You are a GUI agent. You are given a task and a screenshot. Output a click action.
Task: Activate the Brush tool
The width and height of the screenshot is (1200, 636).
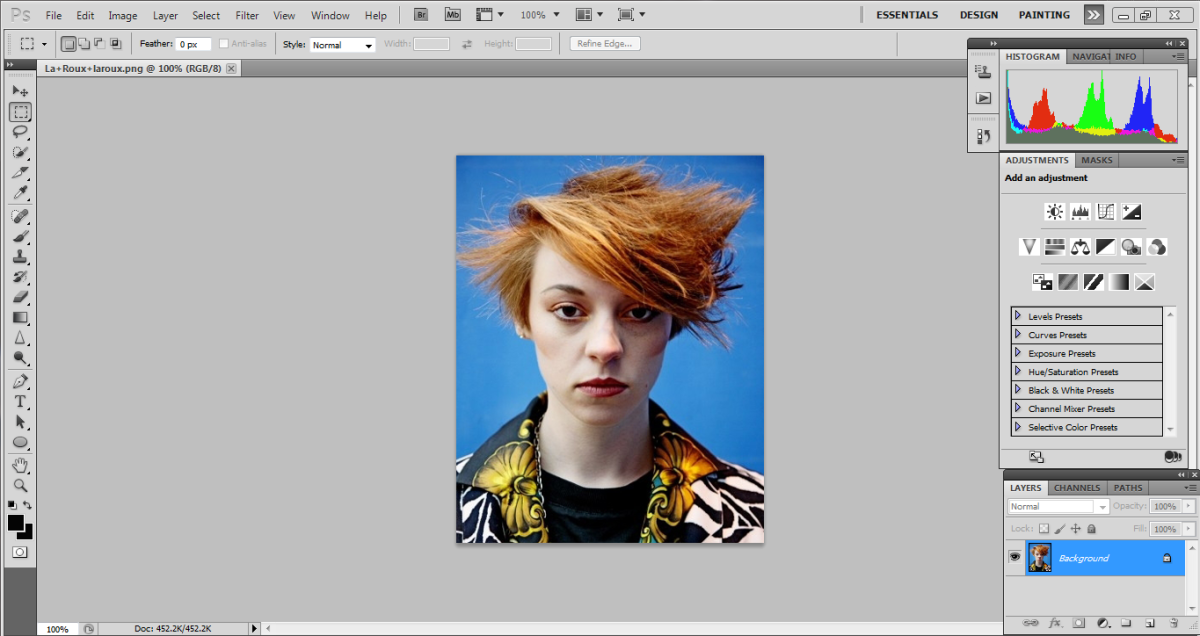[20, 237]
